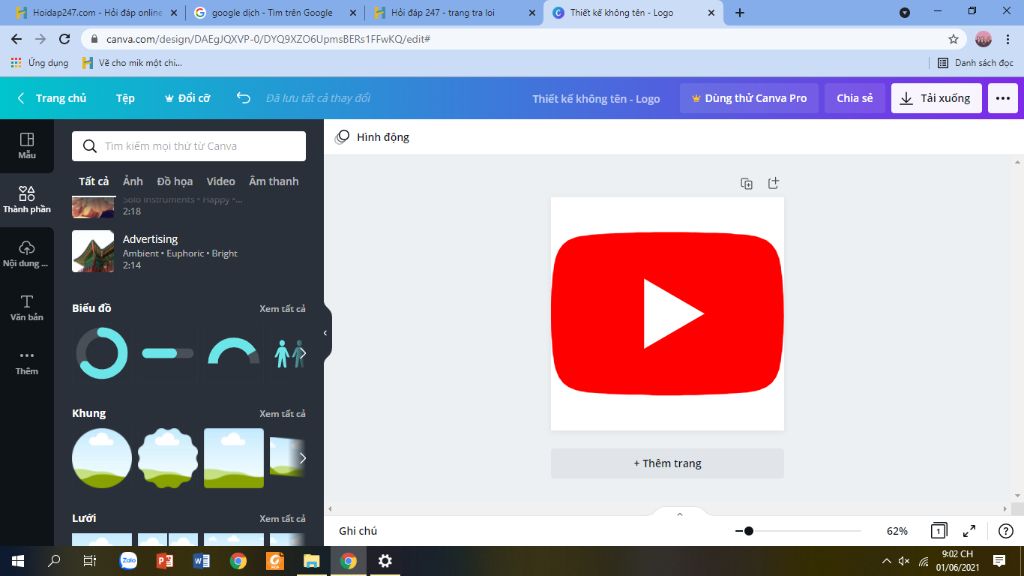Click the browser reload button

tap(64, 39)
